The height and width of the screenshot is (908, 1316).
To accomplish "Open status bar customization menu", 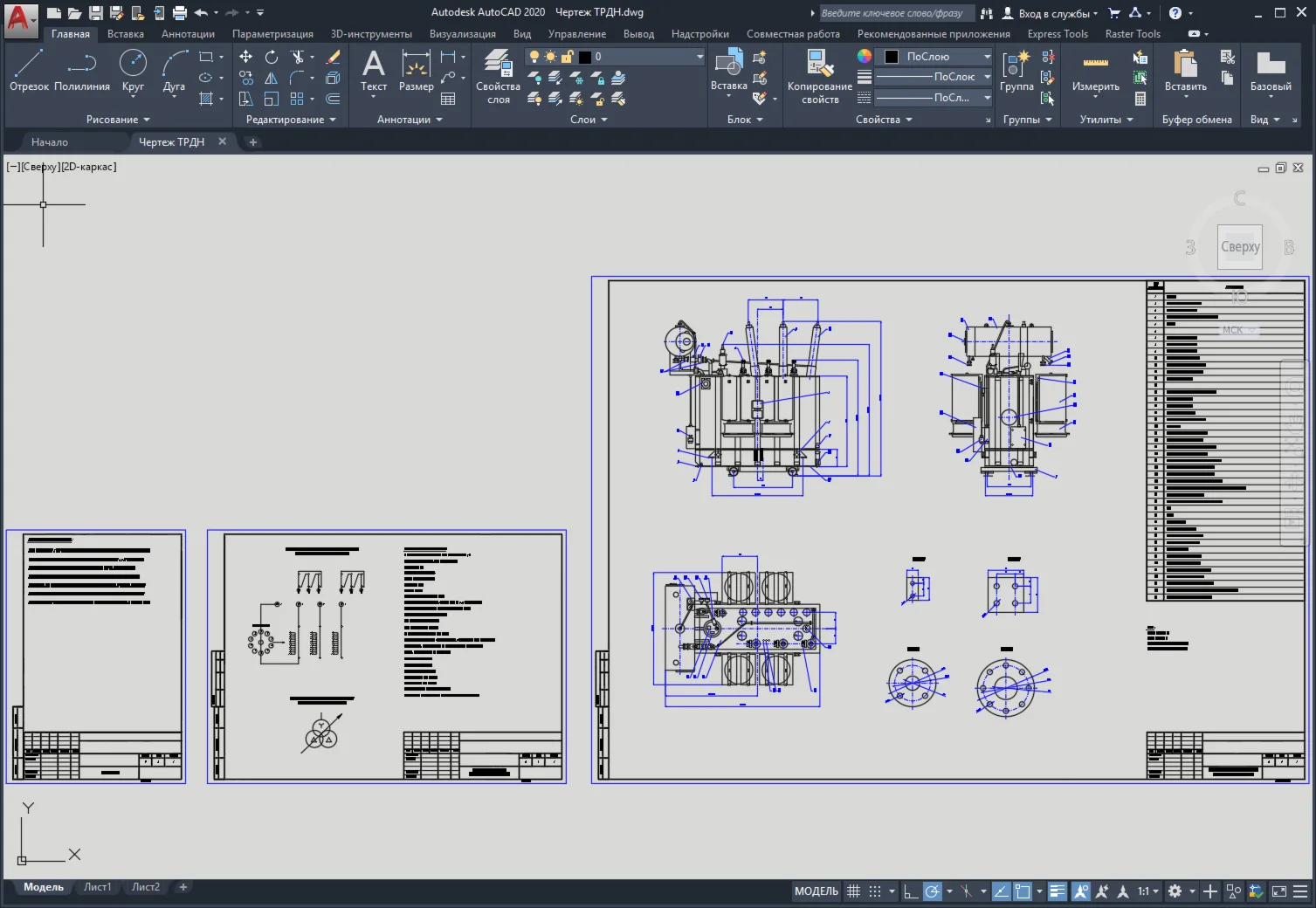I will pos(1301,891).
